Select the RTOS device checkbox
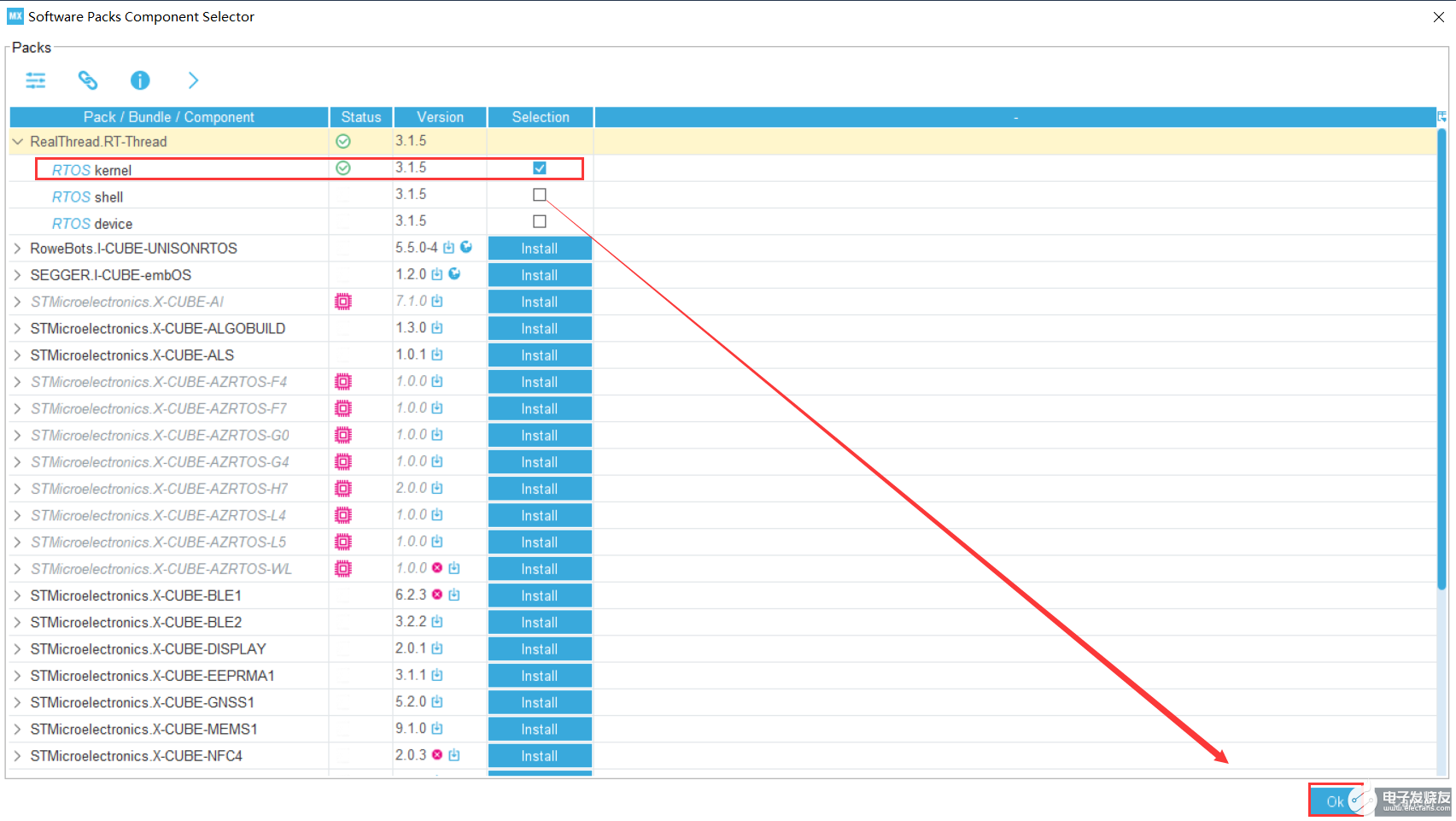1456x821 pixels. [x=539, y=220]
